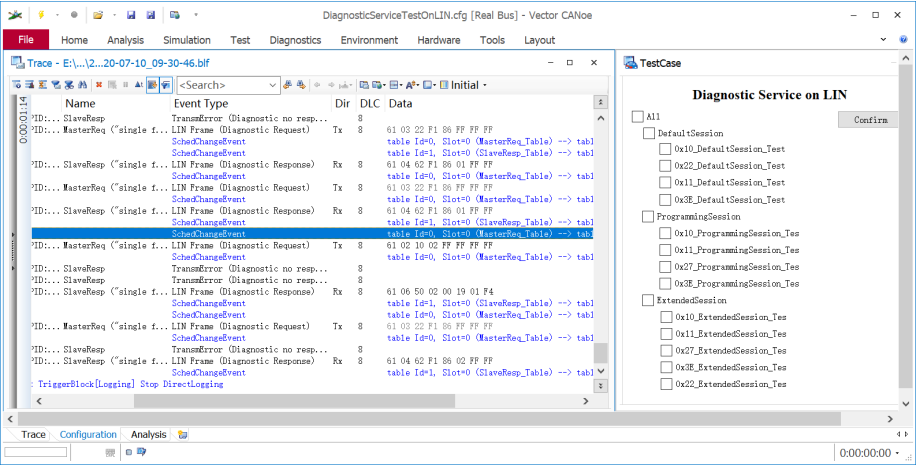The width and height of the screenshot is (917, 466).
Task: Enable the 0x22_ExtendedSession_Tes checkbox
Action: pyautogui.click(x=666, y=384)
